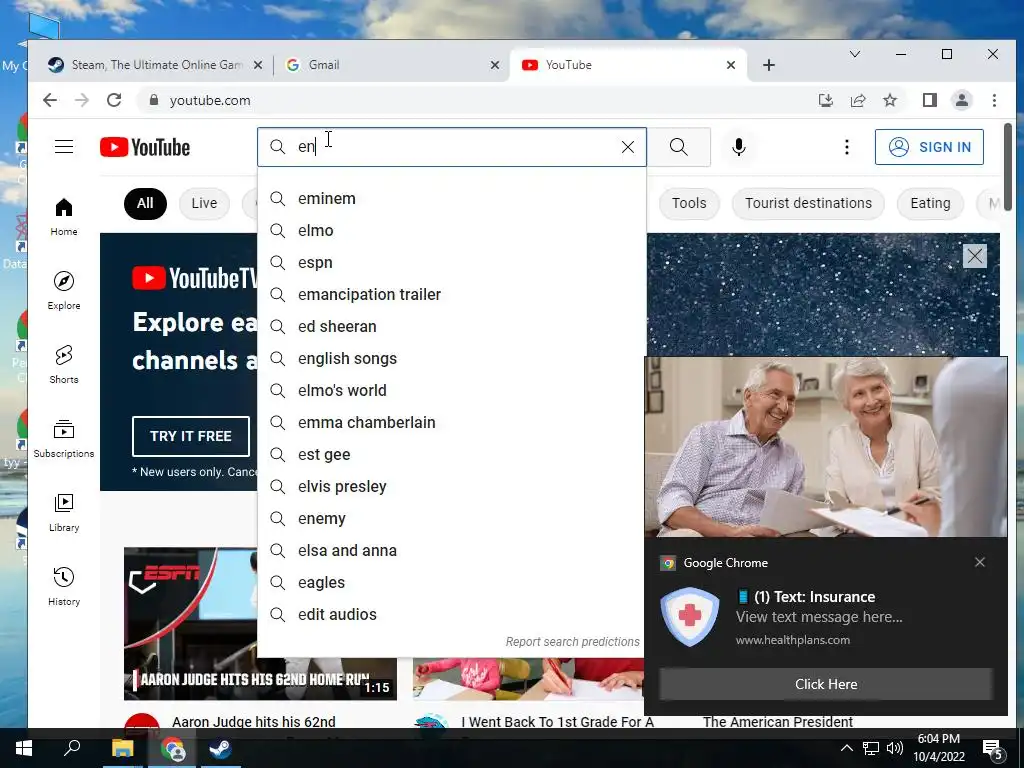Screen dimensions: 1024x768
Task: Open Steam from the taskbar
Action: 221,748
